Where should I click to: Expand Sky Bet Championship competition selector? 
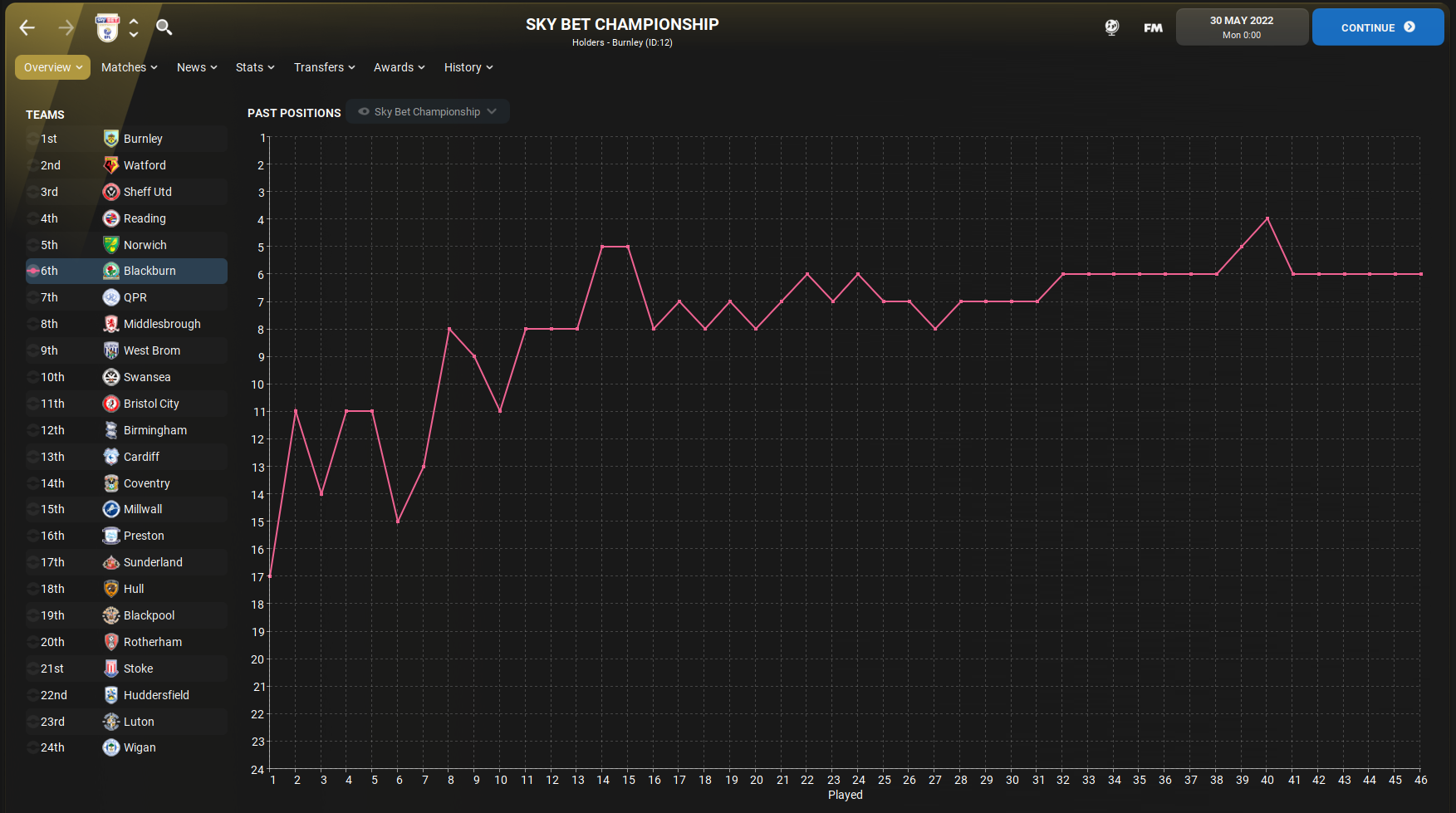428,111
